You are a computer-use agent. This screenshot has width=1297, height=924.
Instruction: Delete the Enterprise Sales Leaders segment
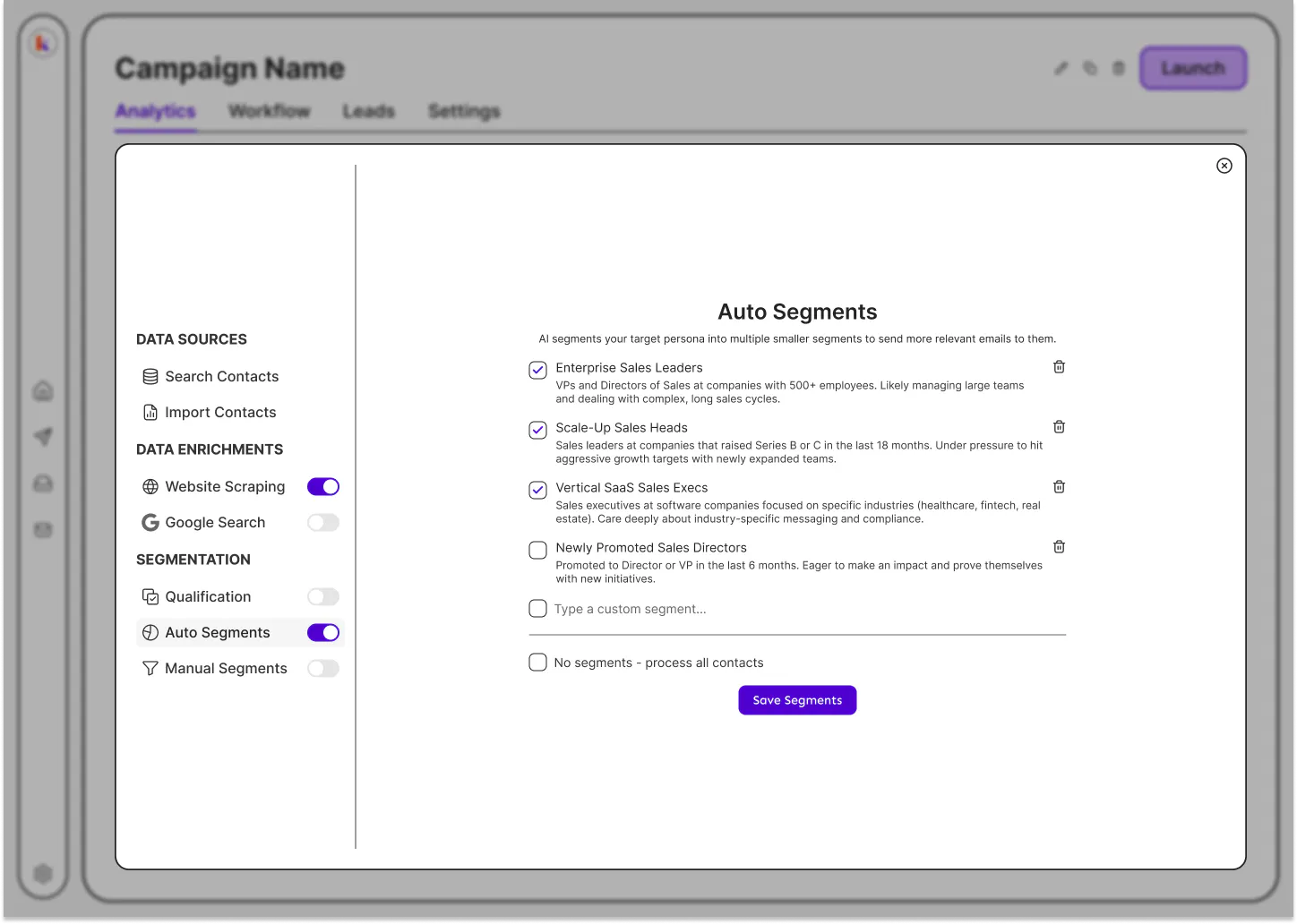(x=1059, y=367)
